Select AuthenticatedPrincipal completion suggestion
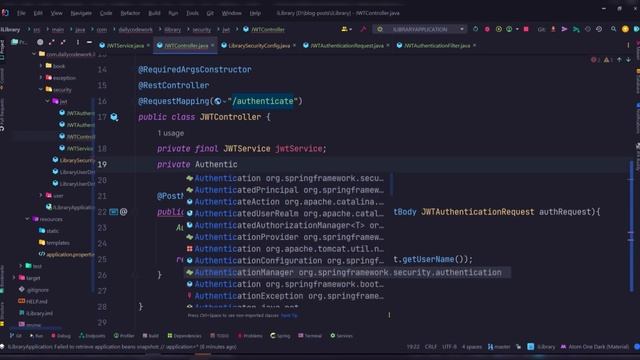The image size is (640, 360). [286, 190]
